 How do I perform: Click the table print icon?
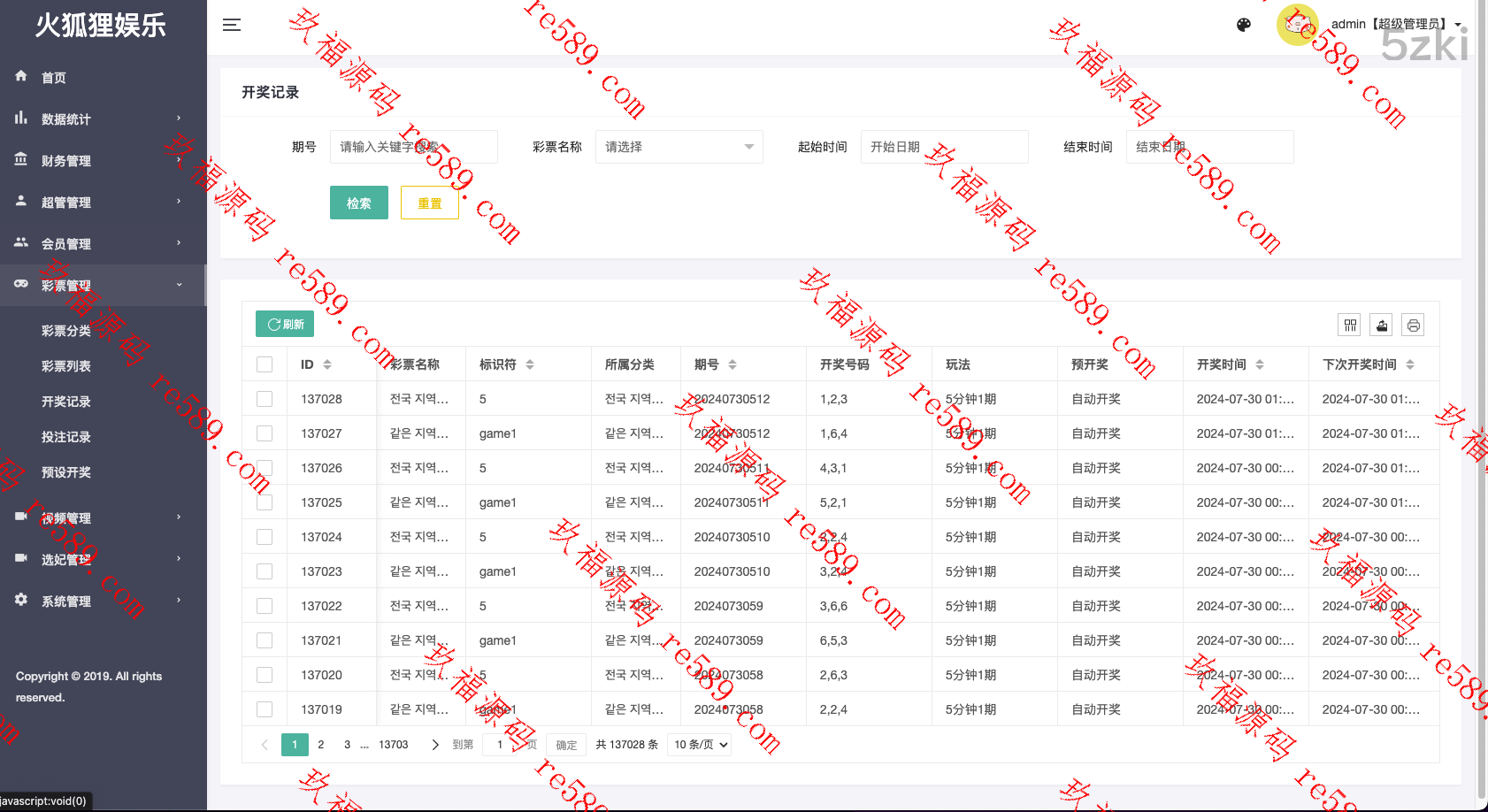(x=1414, y=325)
